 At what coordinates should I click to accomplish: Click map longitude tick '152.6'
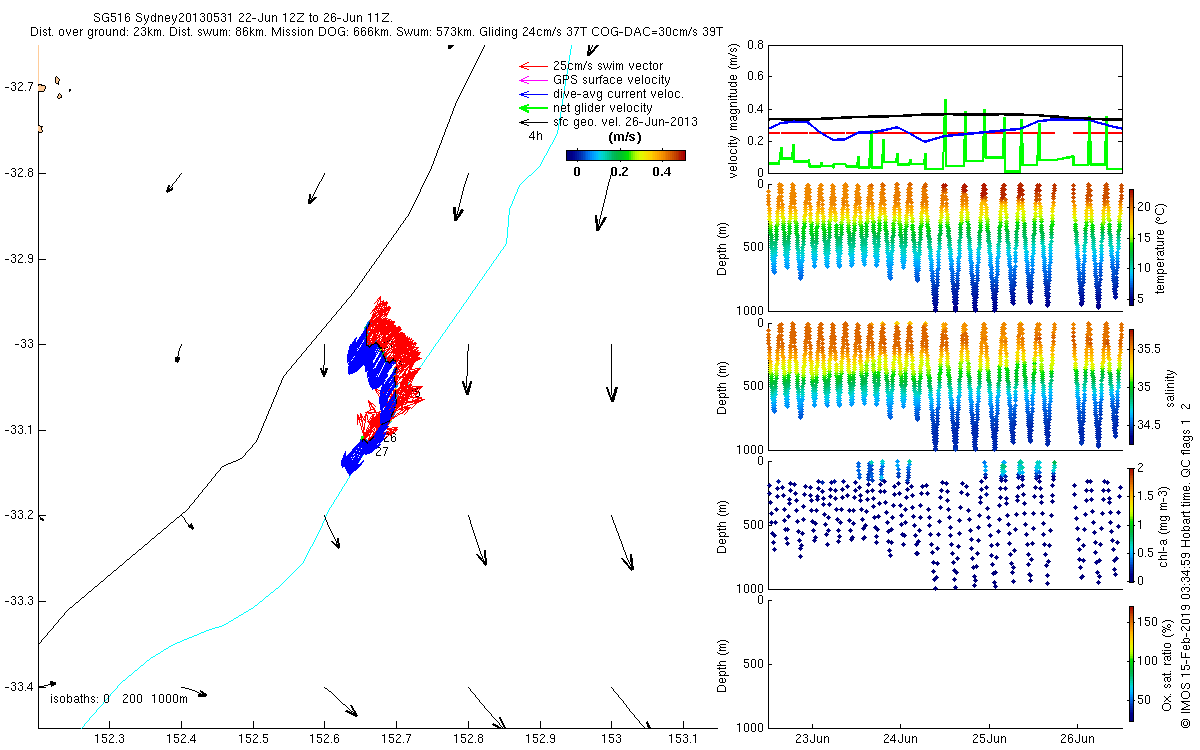tap(325, 739)
